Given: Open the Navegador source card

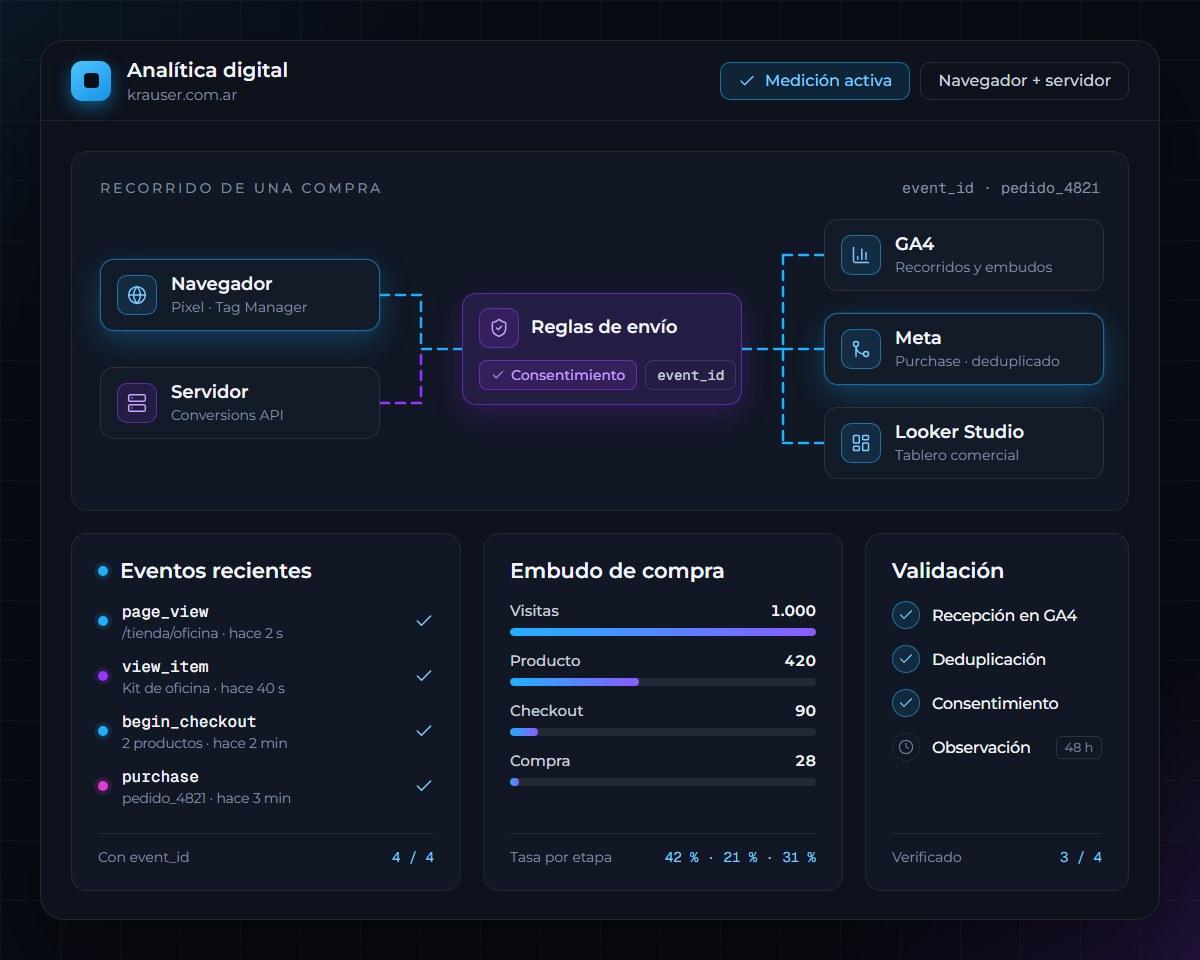Looking at the screenshot, I should tap(240, 295).
